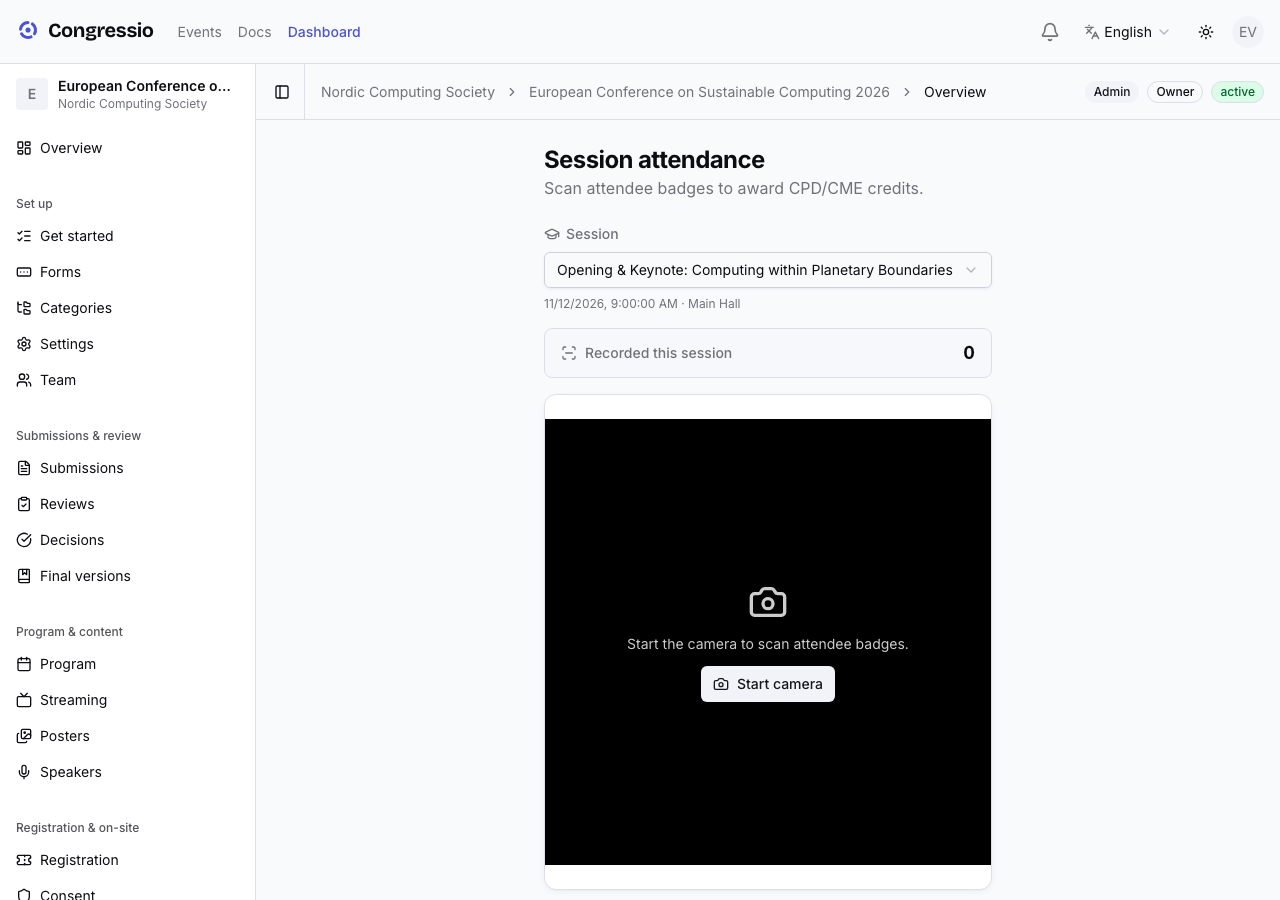Click the Recorded this session counter

point(768,353)
